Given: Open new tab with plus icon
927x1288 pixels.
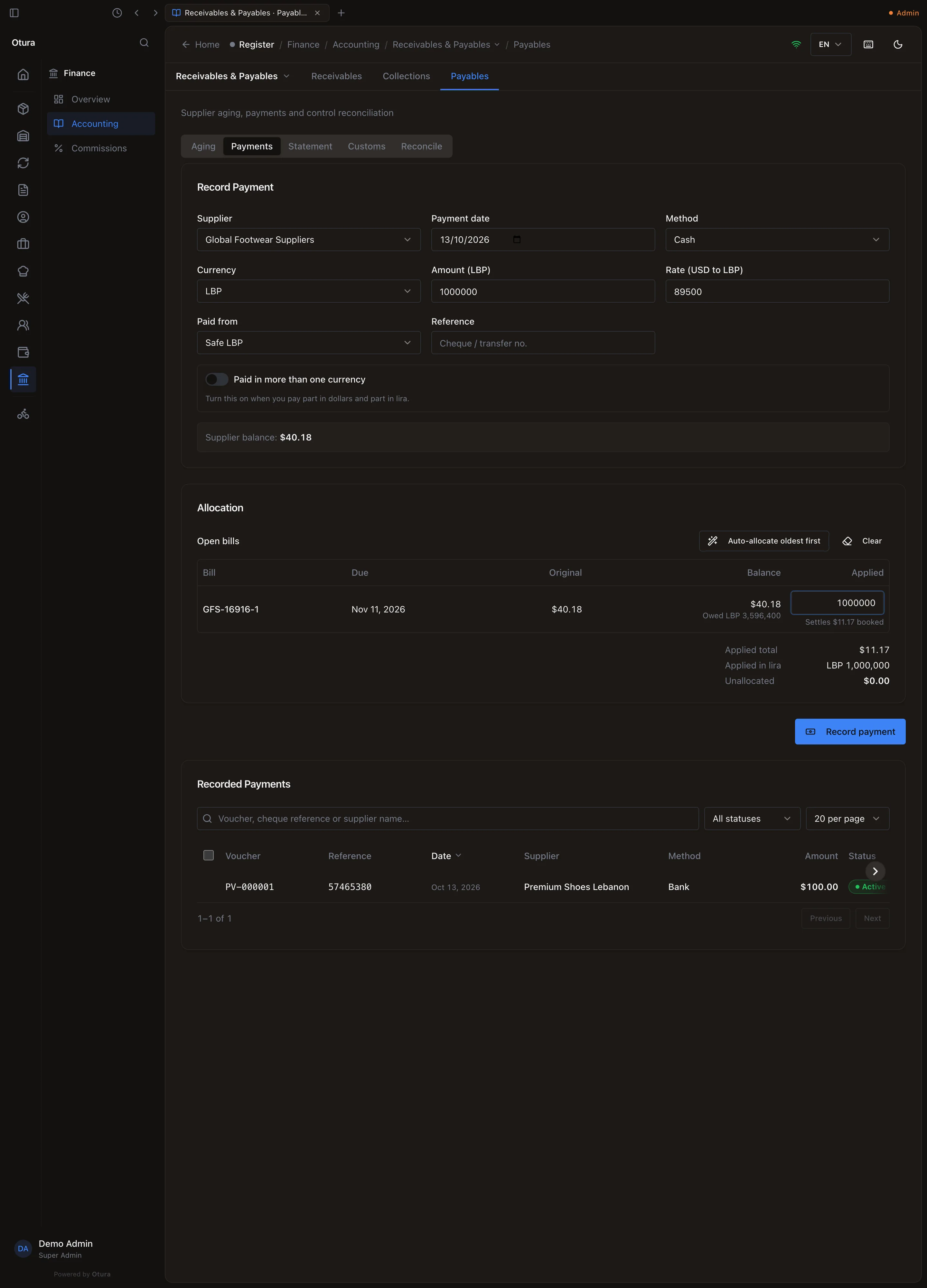Looking at the screenshot, I should click(x=341, y=13).
